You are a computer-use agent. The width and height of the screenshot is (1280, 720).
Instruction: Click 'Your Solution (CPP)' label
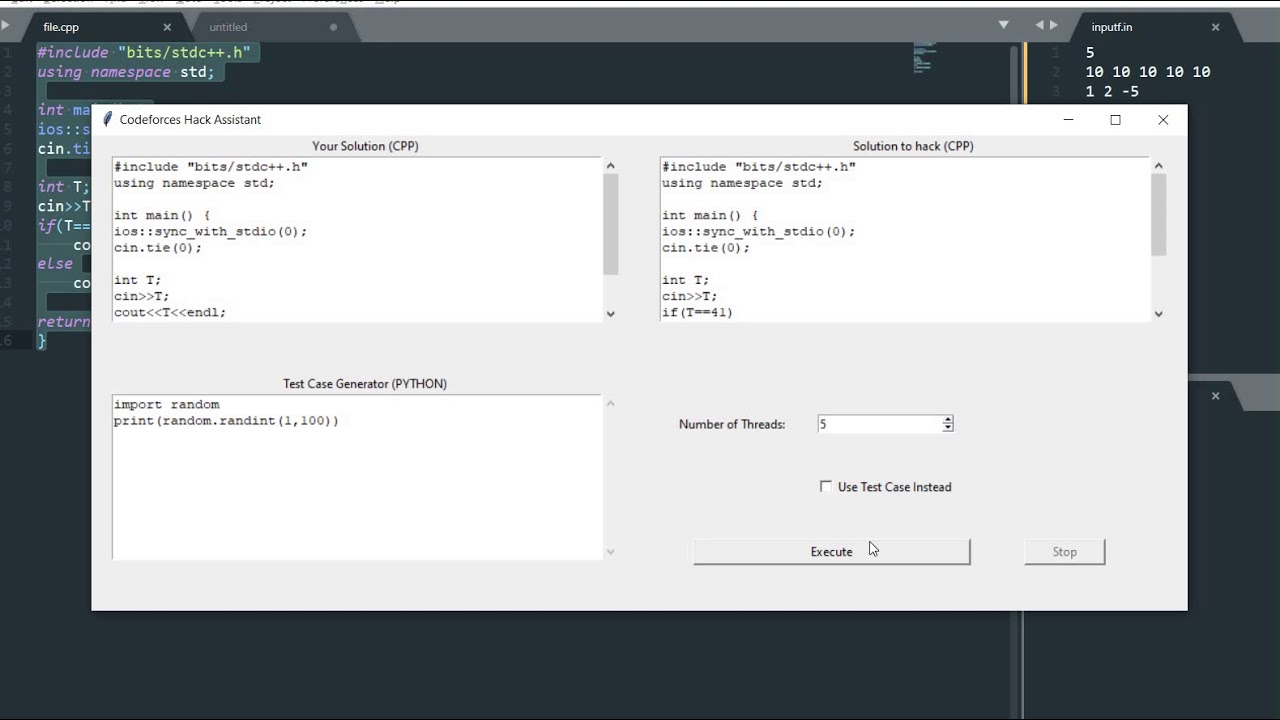(365, 146)
